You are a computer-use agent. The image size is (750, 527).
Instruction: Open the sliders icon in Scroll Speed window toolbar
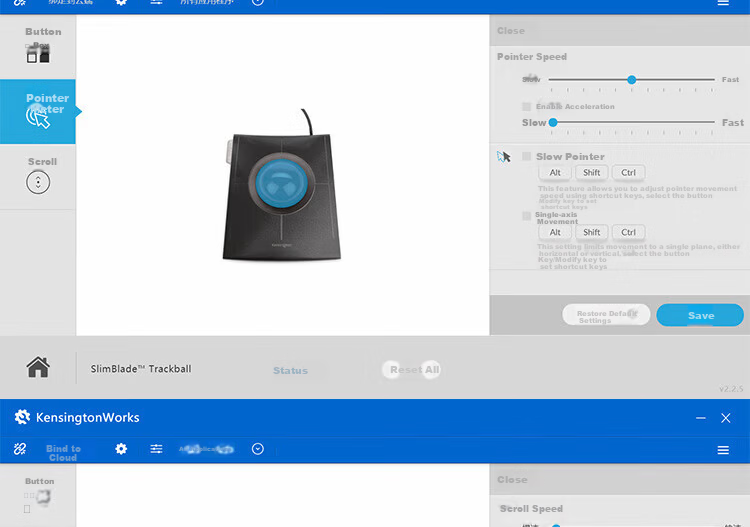pyautogui.click(x=156, y=449)
